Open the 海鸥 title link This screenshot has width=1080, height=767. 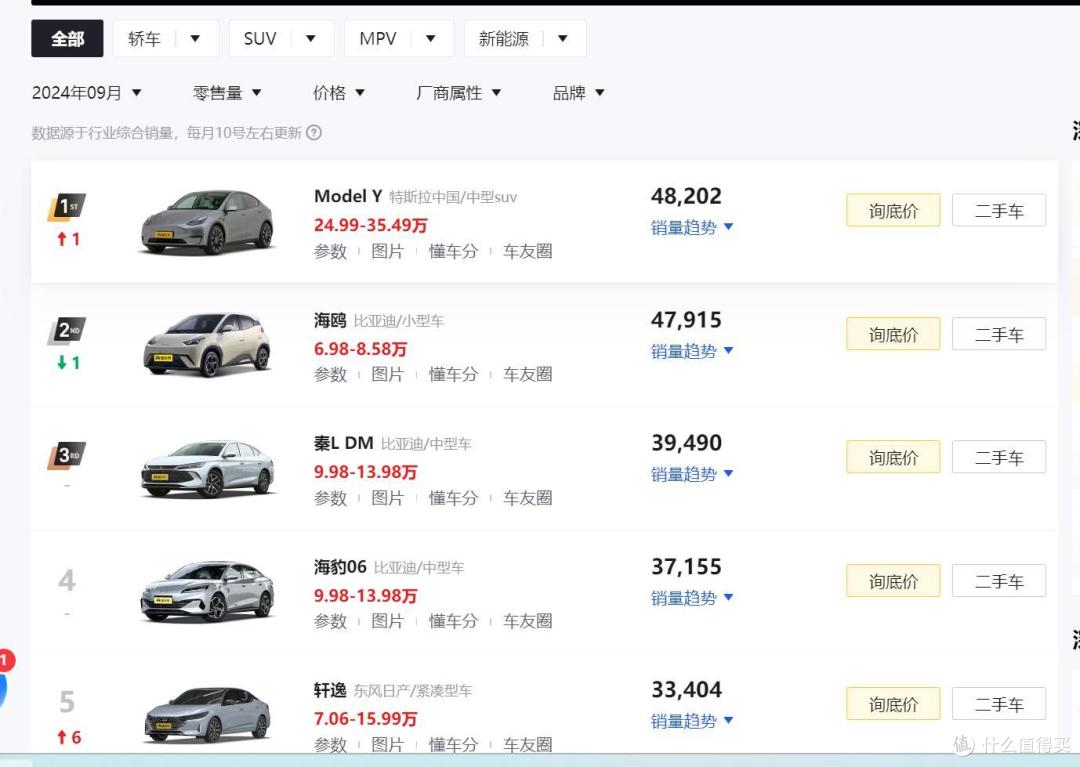click(x=330, y=320)
